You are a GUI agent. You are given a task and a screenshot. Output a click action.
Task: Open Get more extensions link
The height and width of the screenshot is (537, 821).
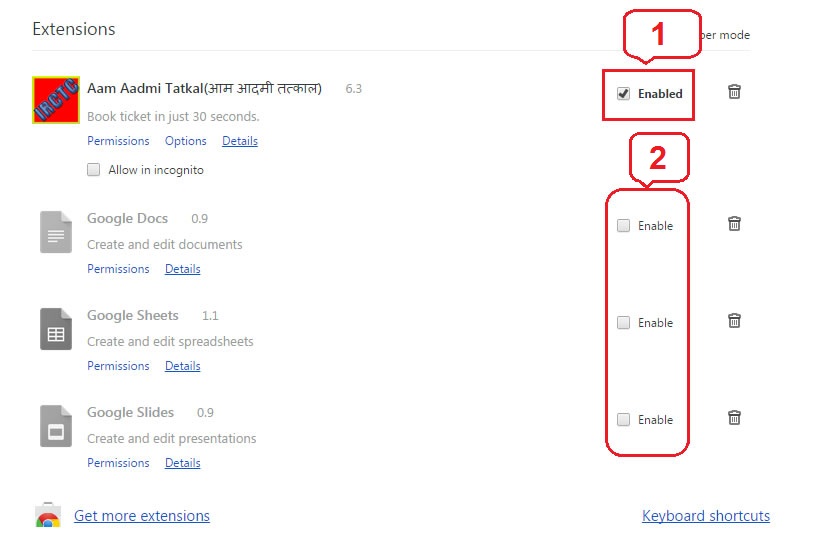tap(142, 516)
